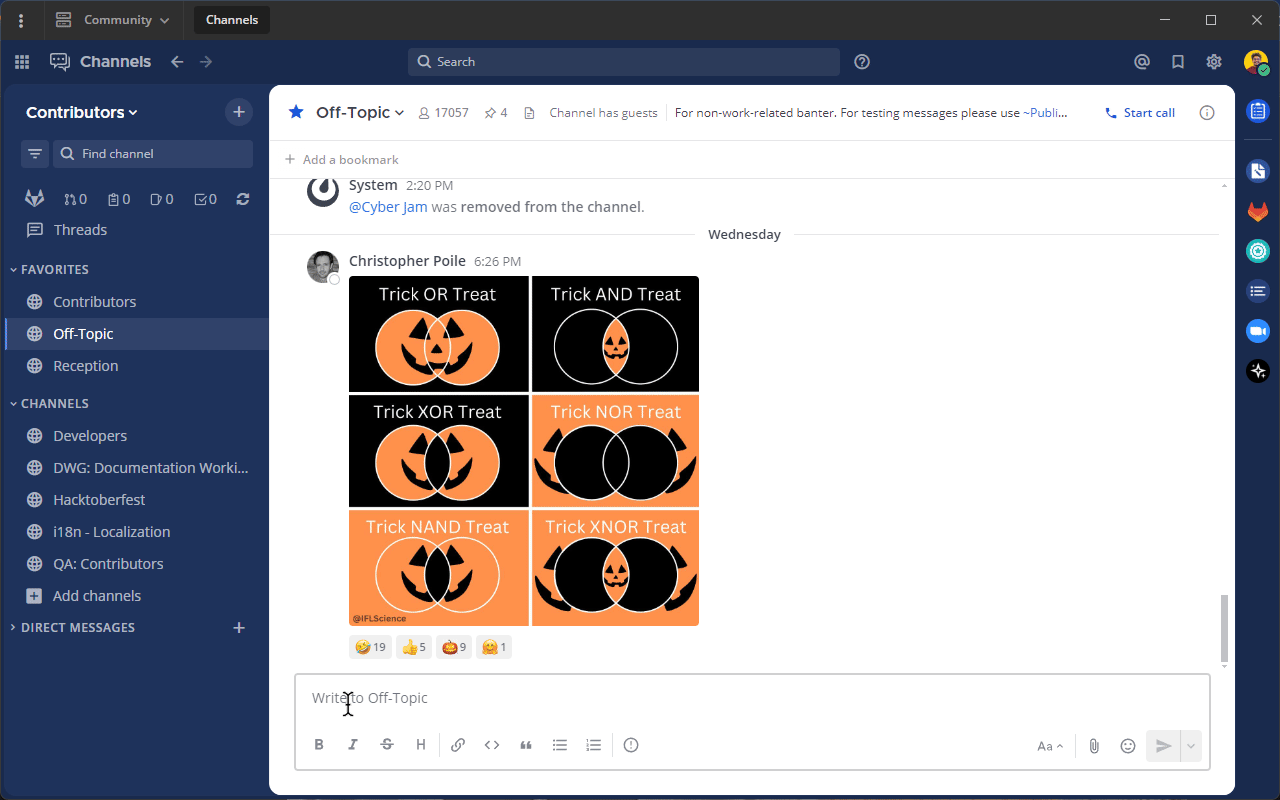Open the emoji picker beside the send button
Screen dimensions: 1280x800
click(1128, 745)
